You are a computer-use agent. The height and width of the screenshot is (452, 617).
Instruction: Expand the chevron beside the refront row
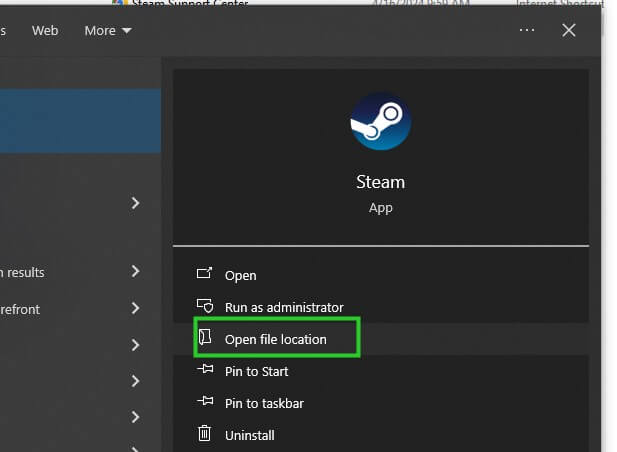point(135,309)
